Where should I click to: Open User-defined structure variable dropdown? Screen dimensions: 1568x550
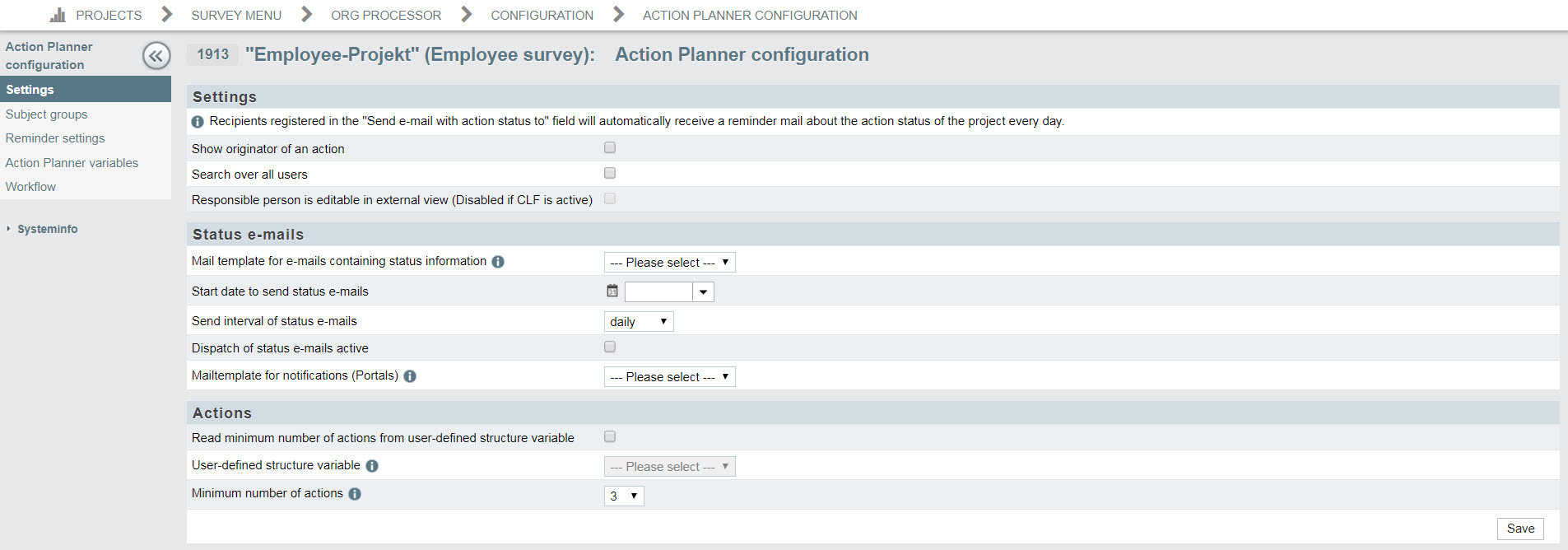[x=669, y=467]
